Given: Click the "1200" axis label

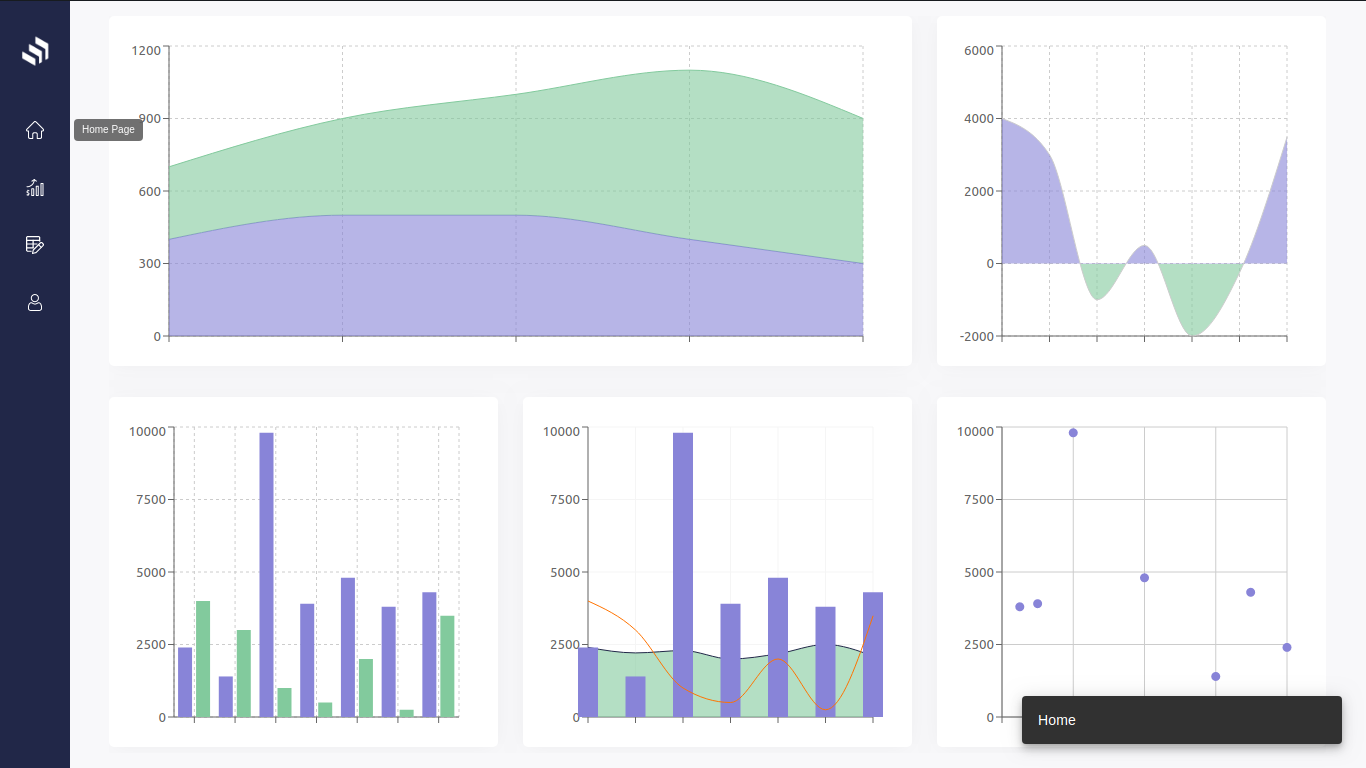Looking at the screenshot, I should (145, 49).
